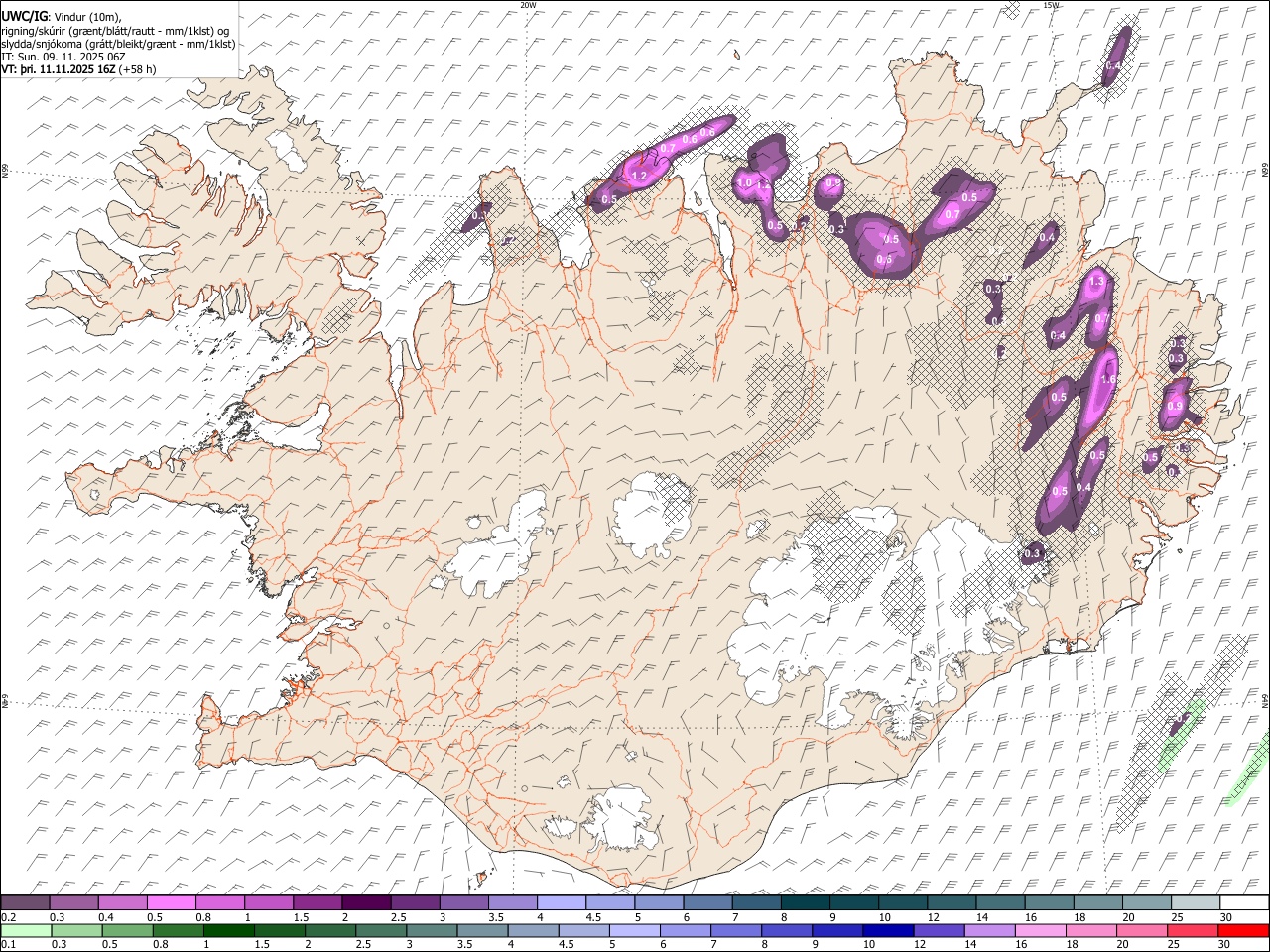Select pale gray upper swatch for 25–30

pyautogui.click(x=1195, y=903)
